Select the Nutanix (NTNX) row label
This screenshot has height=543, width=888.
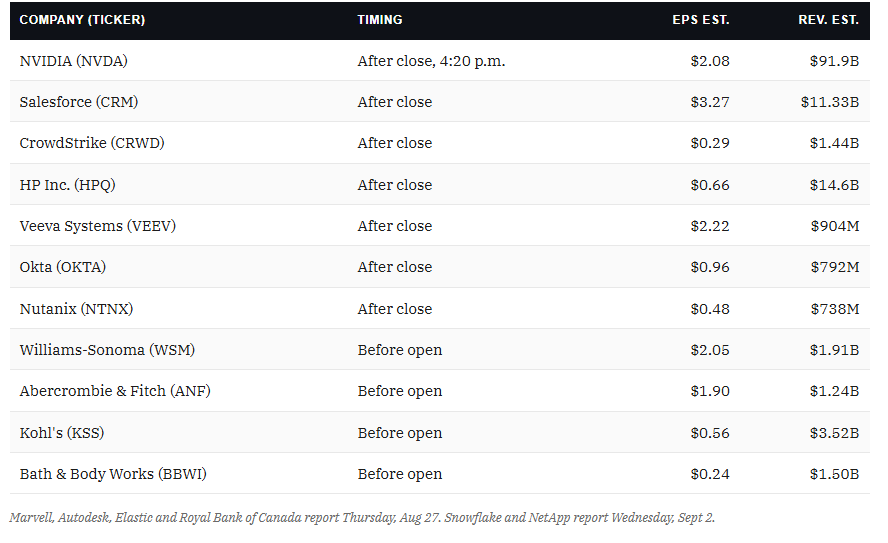pos(76,309)
